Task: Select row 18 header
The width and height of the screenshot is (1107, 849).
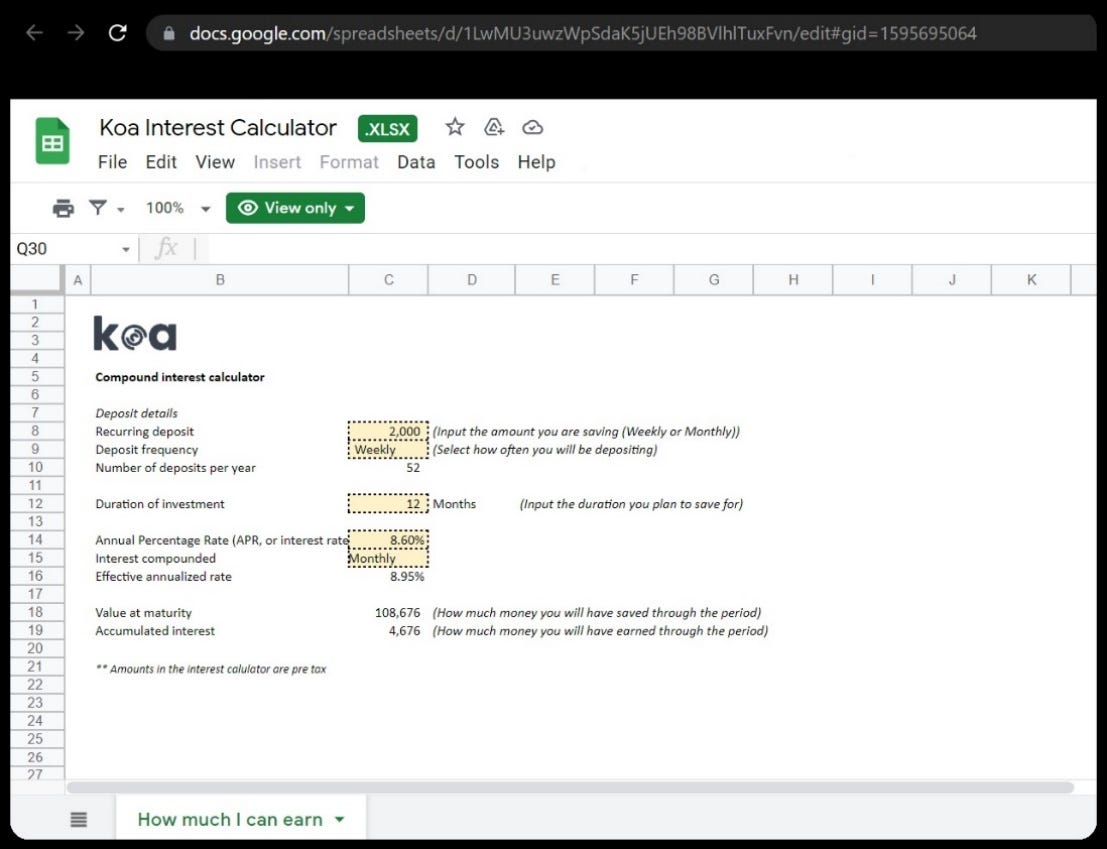Action: (35, 613)
